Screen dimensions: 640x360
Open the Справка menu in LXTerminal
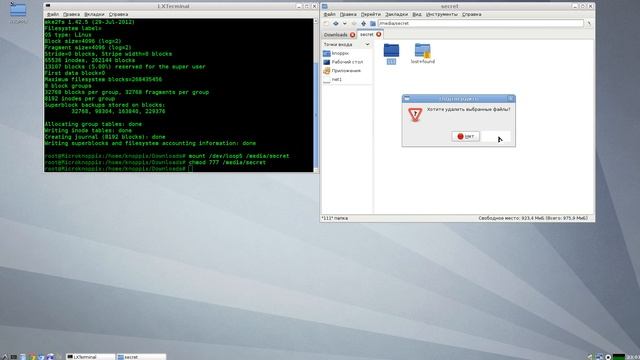pyautogui.click(x=118, y=14)
